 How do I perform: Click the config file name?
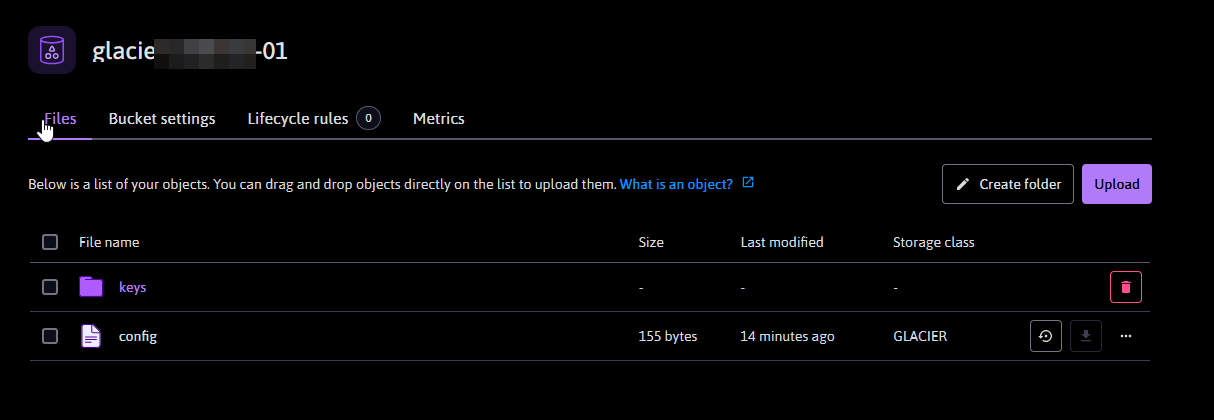[x=138, y=336]
